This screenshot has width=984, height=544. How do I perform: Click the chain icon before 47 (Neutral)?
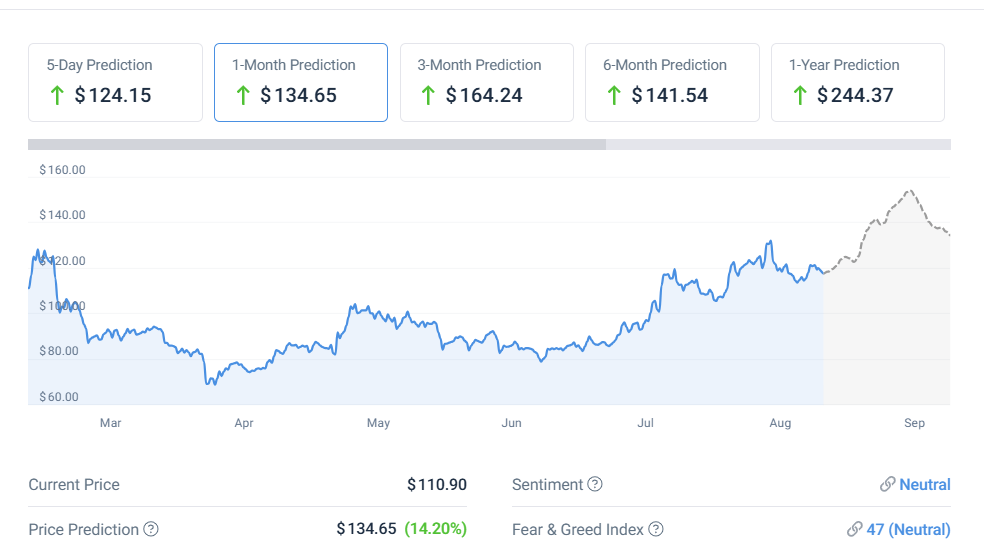coord(855,529)
